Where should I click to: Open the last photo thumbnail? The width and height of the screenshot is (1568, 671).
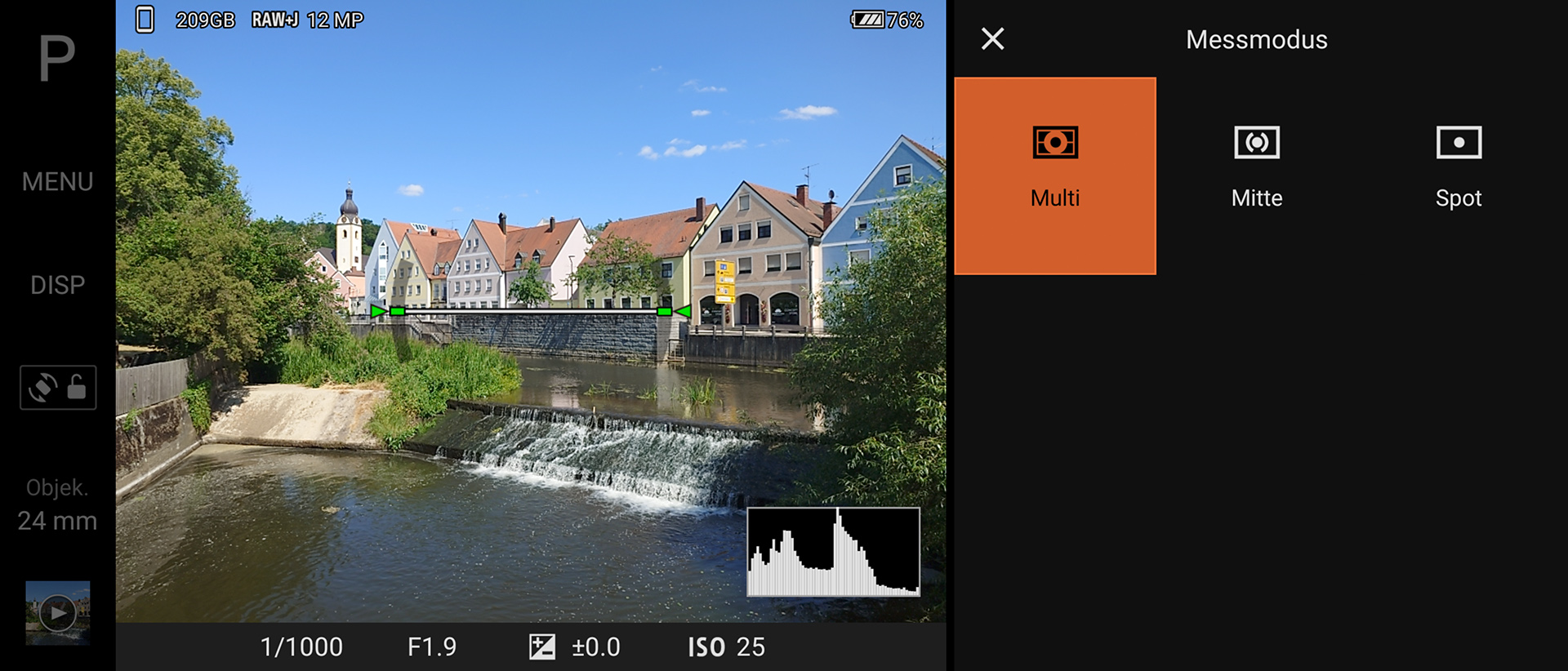click(x=57, y=612)
